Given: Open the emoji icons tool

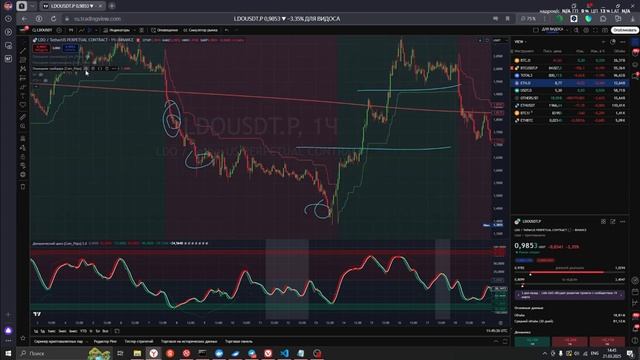Looking at the screenshot, I should (x=23, y=105).
